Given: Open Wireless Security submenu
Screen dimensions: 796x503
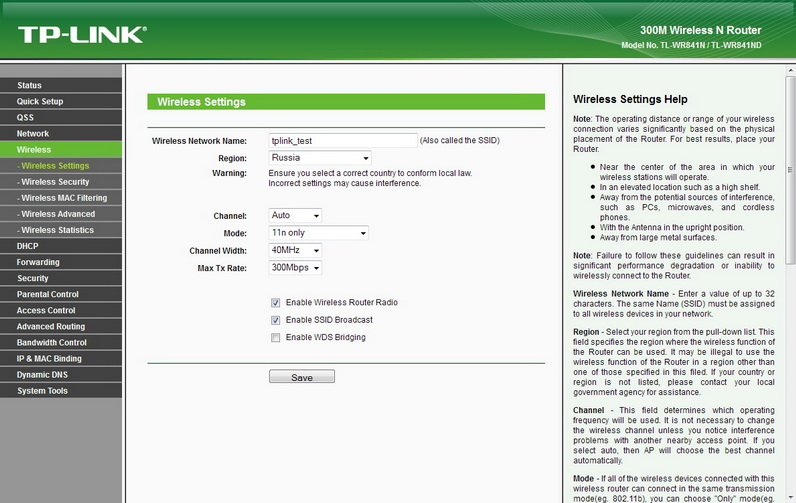Looking at the screenshot, I should 55,182.
